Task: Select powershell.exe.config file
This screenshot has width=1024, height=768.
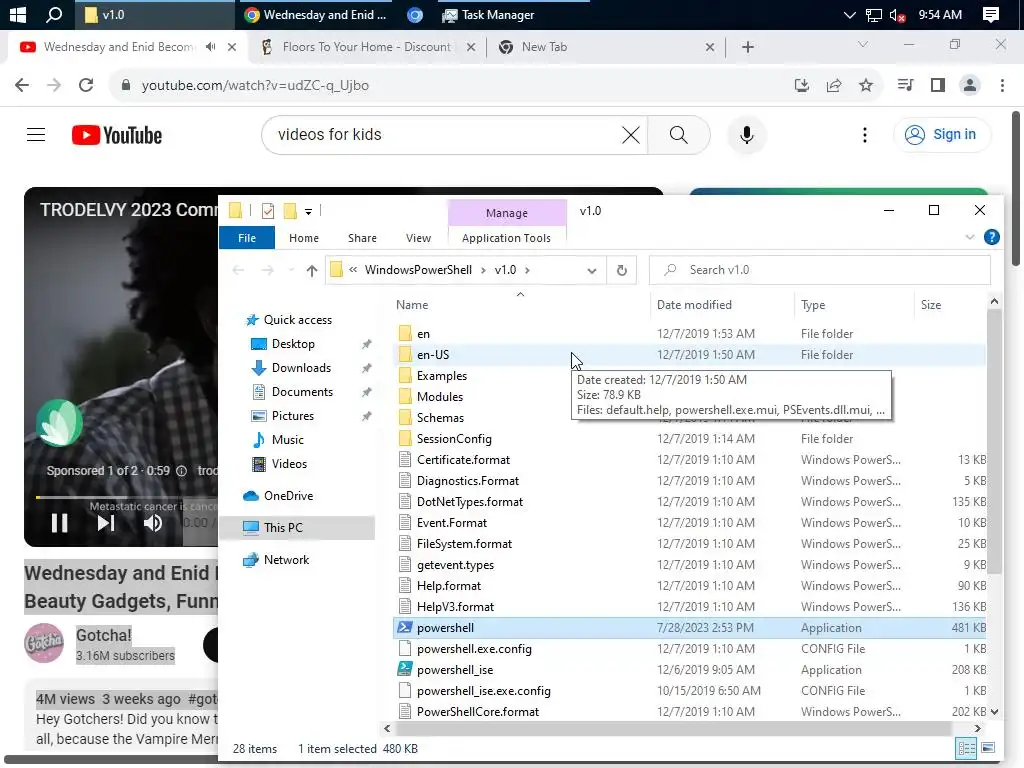Action: [474, 649]
